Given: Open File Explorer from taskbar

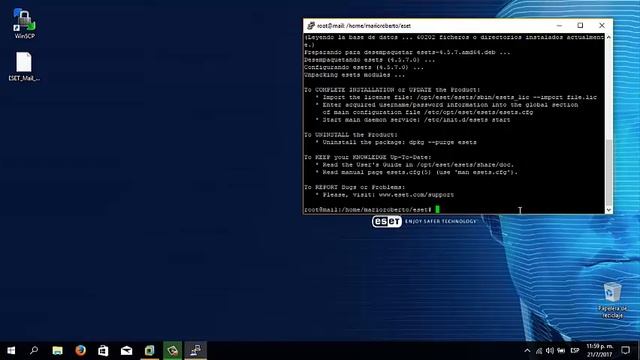Looking at the screenshot, I should coord(57,351).
